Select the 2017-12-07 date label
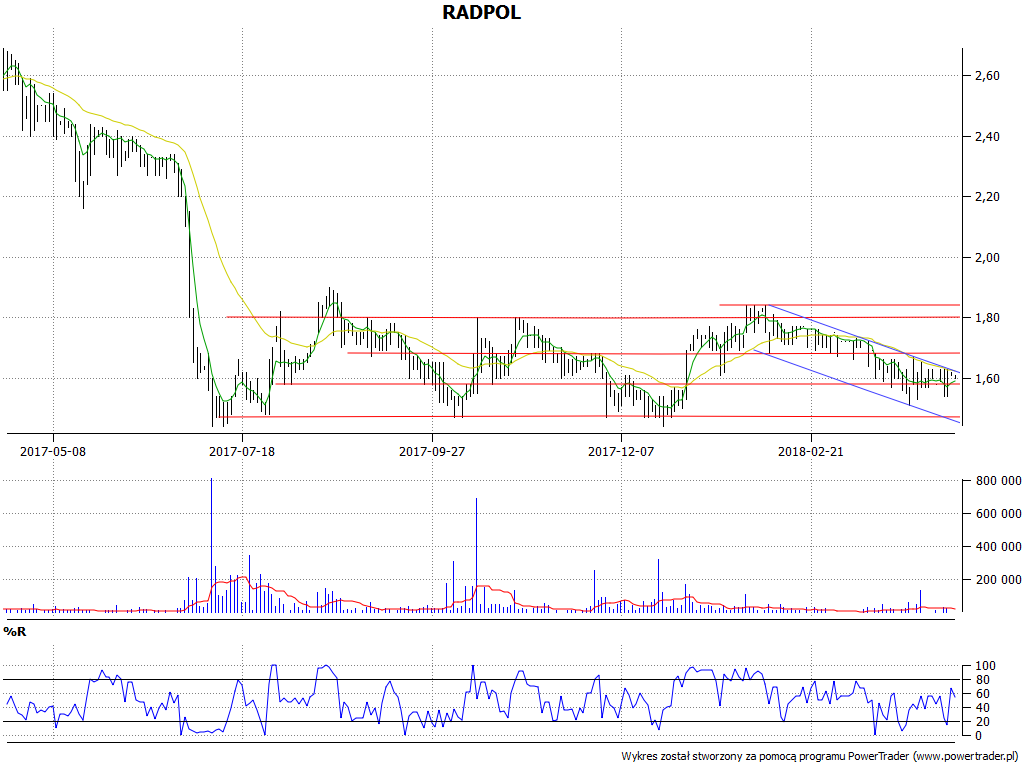The image size is (1024, 768). coord(621,451)
